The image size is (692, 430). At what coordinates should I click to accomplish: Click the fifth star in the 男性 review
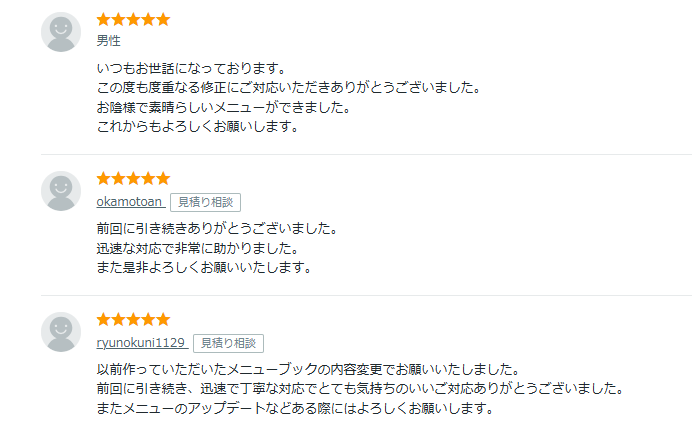click(x=163, y=20)
